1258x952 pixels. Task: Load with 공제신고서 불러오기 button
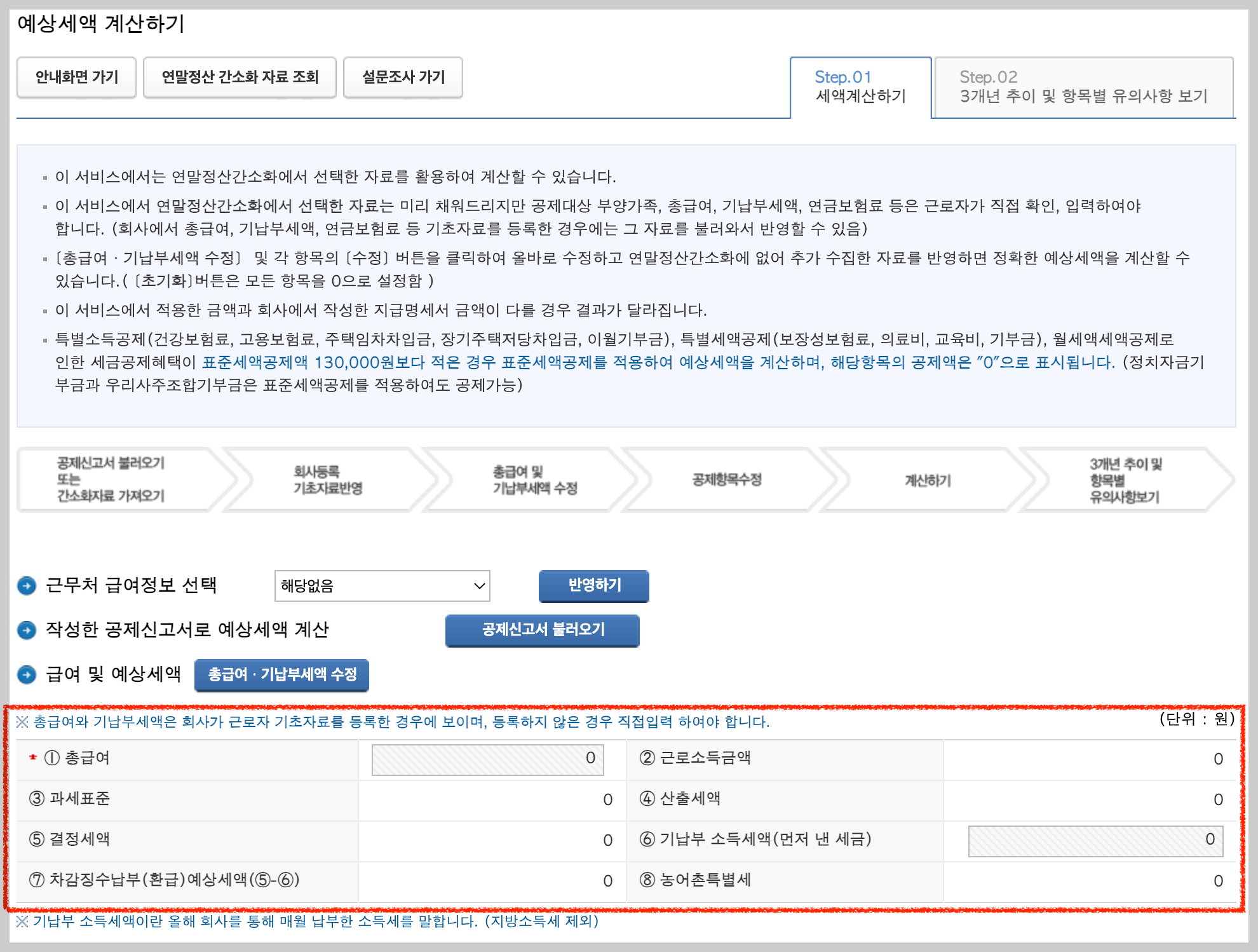pyautogui.click(x=542, y=630)
